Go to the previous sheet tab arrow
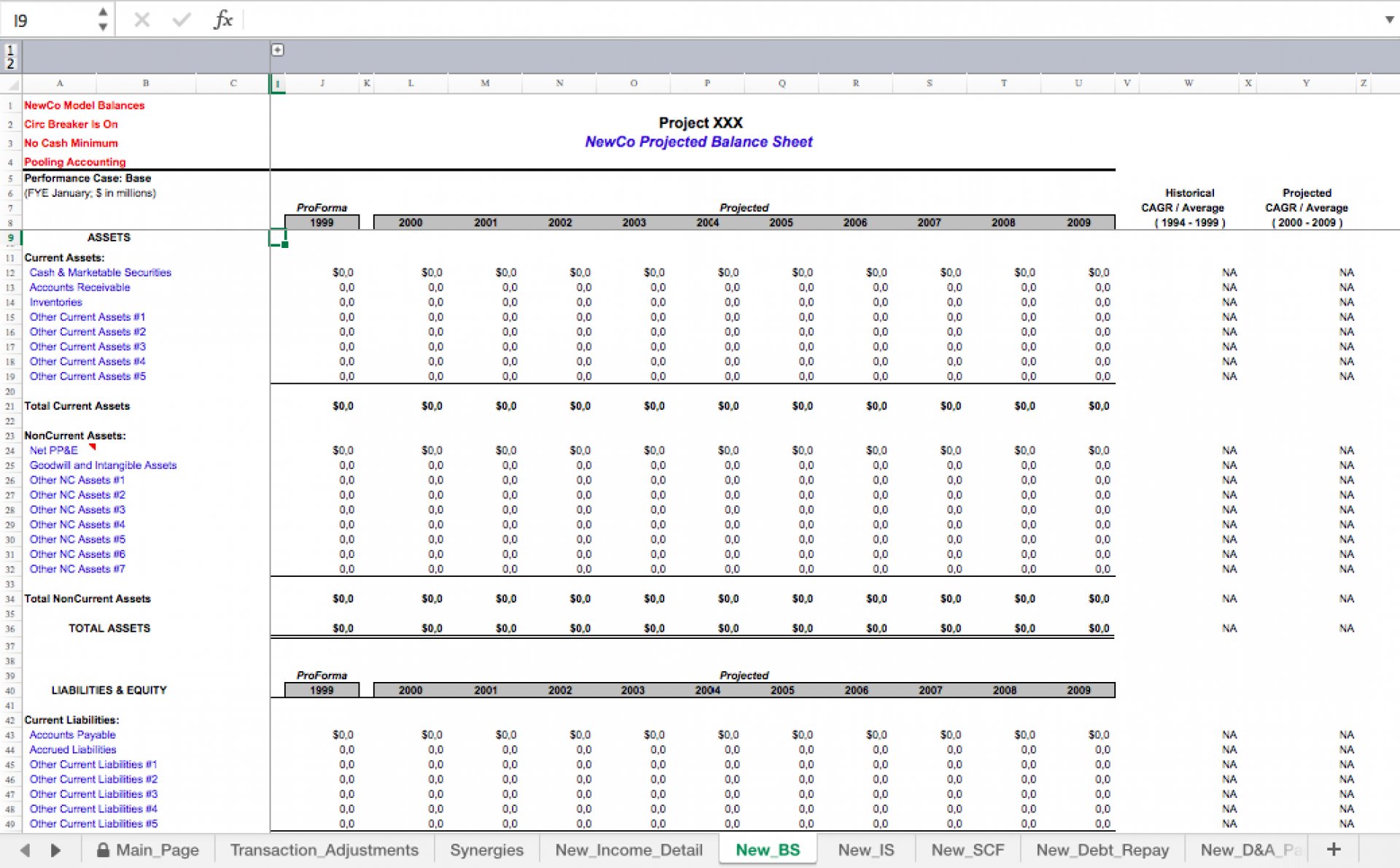The width and height of the screenshot is (1400, 868). (x=26, y=850)
